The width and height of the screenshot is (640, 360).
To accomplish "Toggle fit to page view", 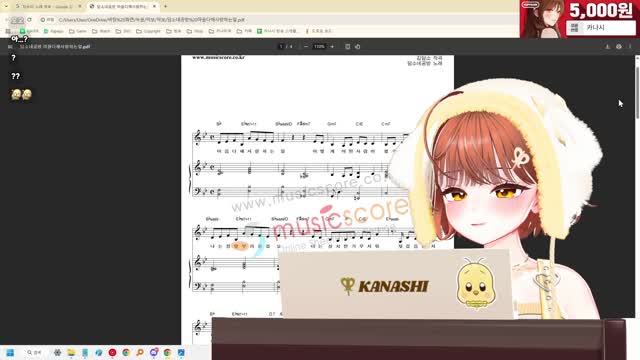I will pyautogui.click(x=347, y=47).
